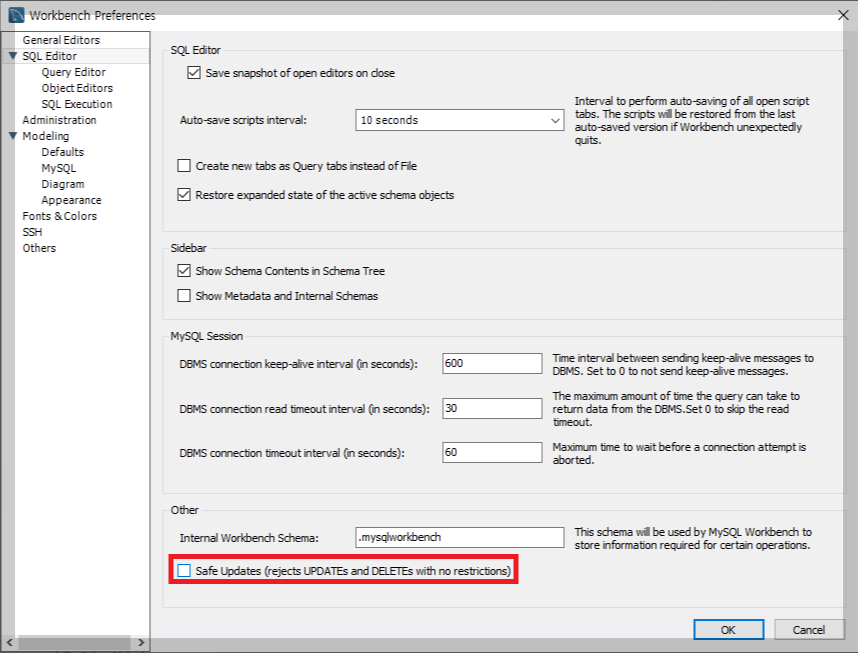The image size is (858, 653).
Task: Click the 'Sidebar' group heading
Action: (x=189, y=248)
